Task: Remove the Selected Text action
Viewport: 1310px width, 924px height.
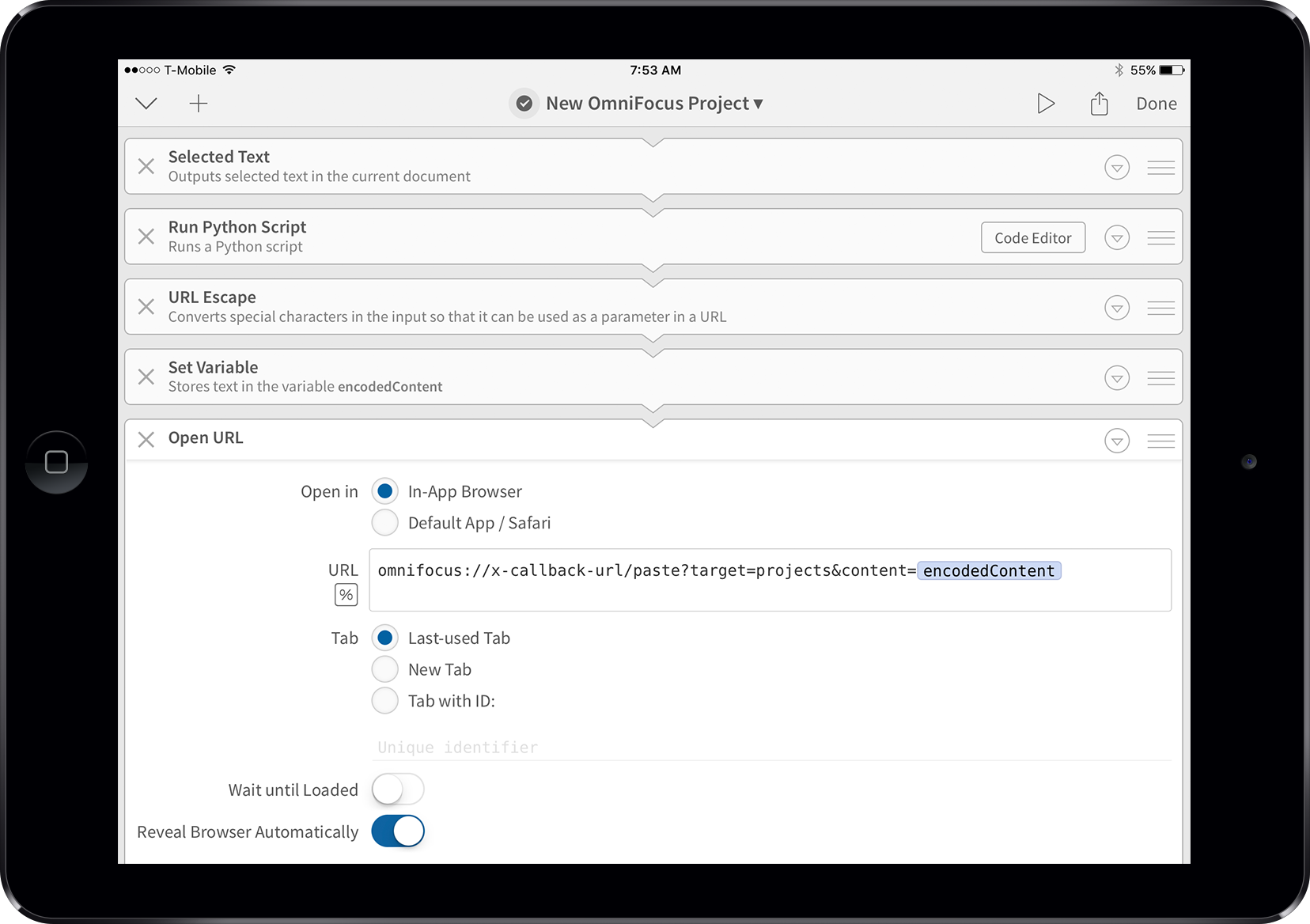Action: (x=146, y=166)
